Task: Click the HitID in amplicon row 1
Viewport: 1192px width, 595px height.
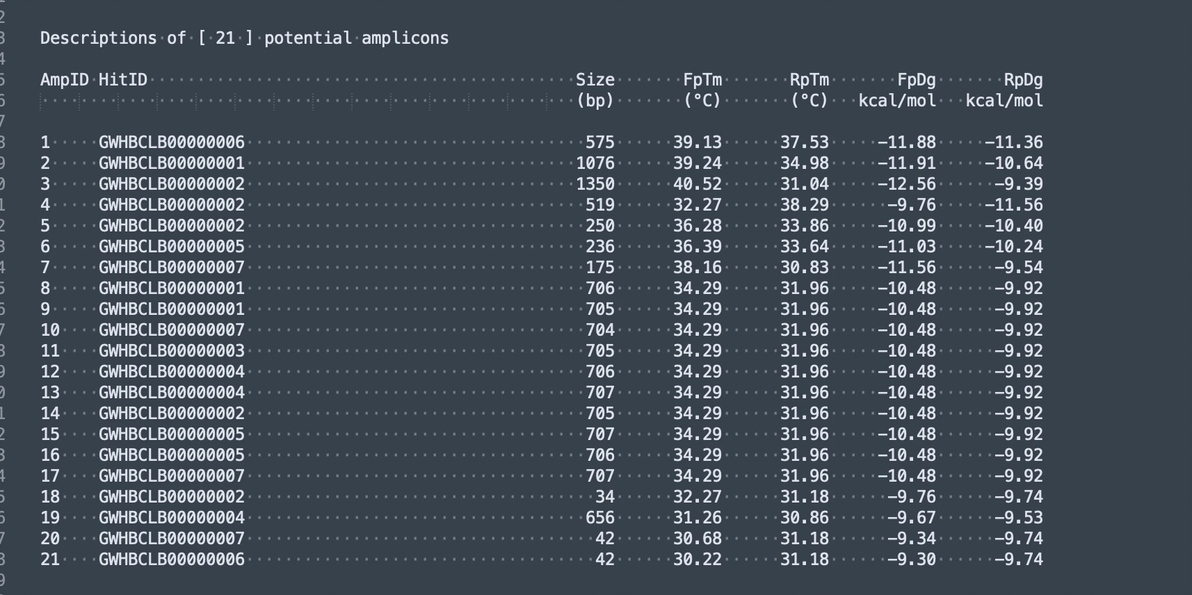Action: (x=171, y=142)
